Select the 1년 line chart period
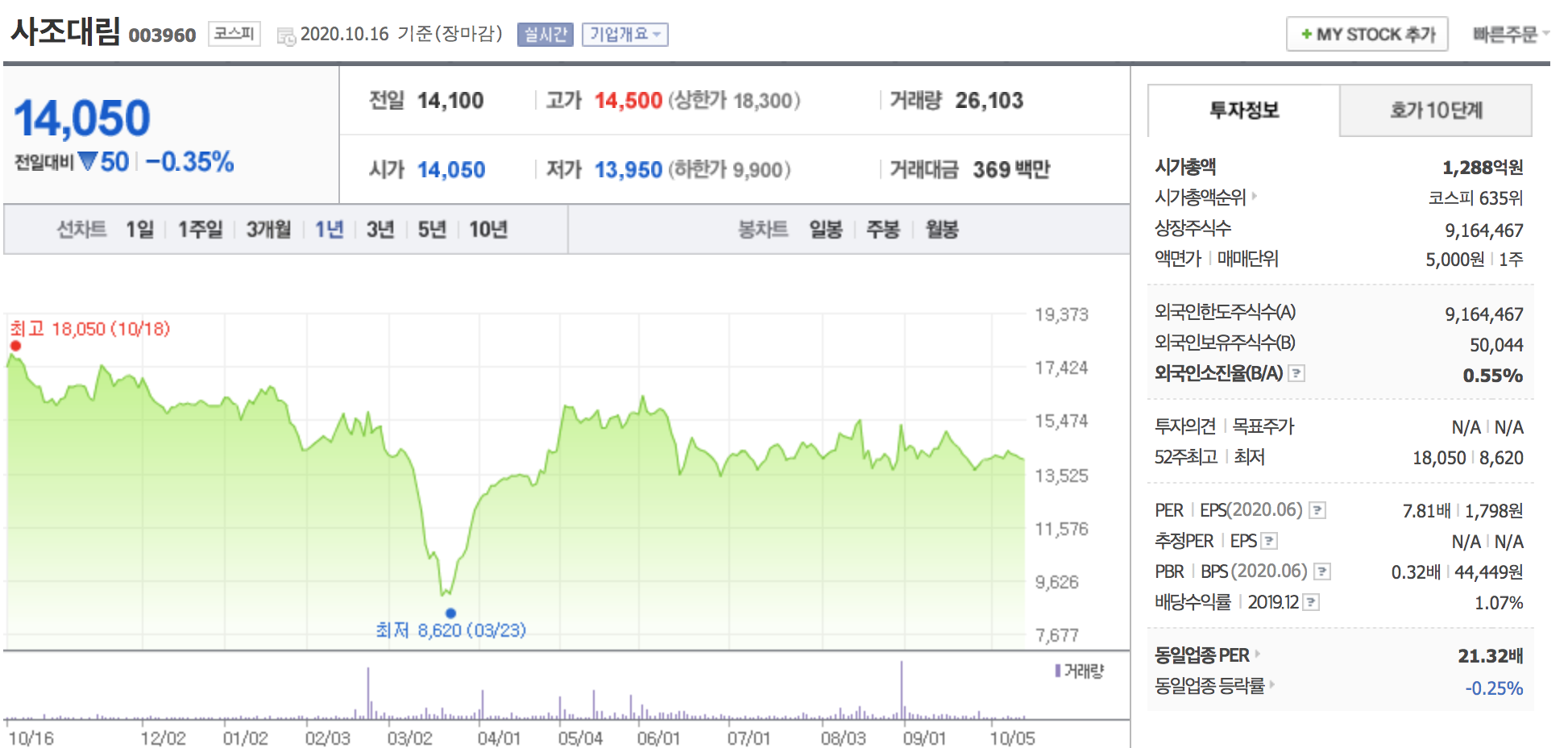This screenshot has height=748, width=1568. coord(329,230)
